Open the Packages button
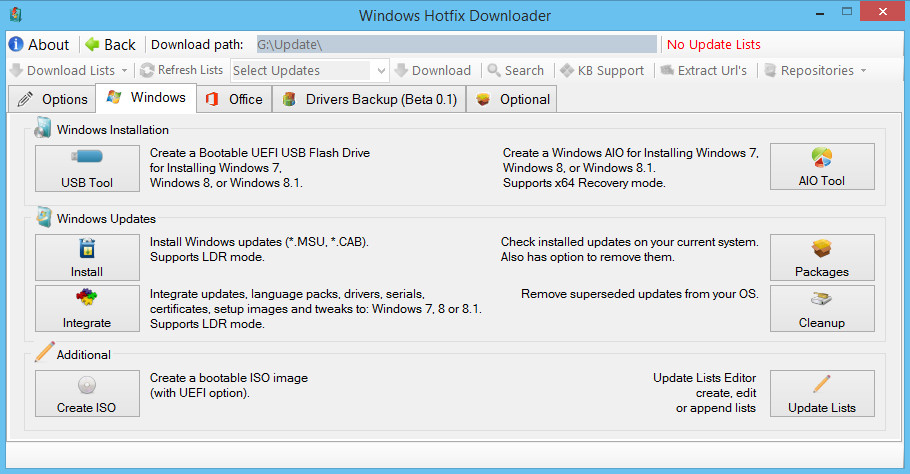This screenshot has width=910, height=474. pos(822,258)
